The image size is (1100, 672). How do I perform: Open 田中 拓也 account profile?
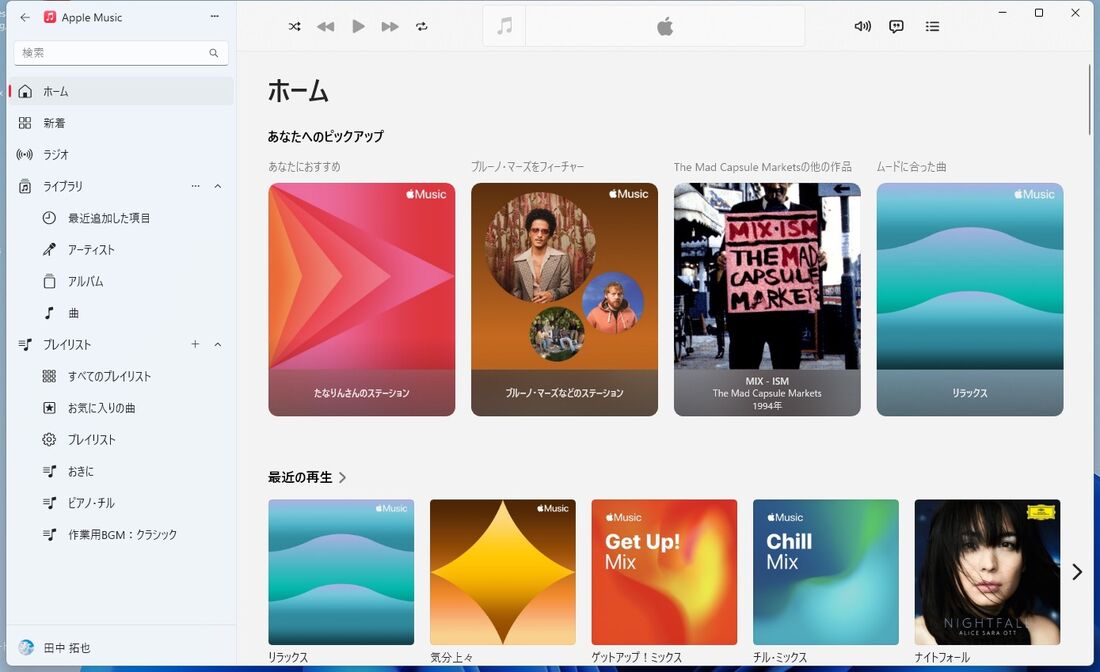(121, 647)
